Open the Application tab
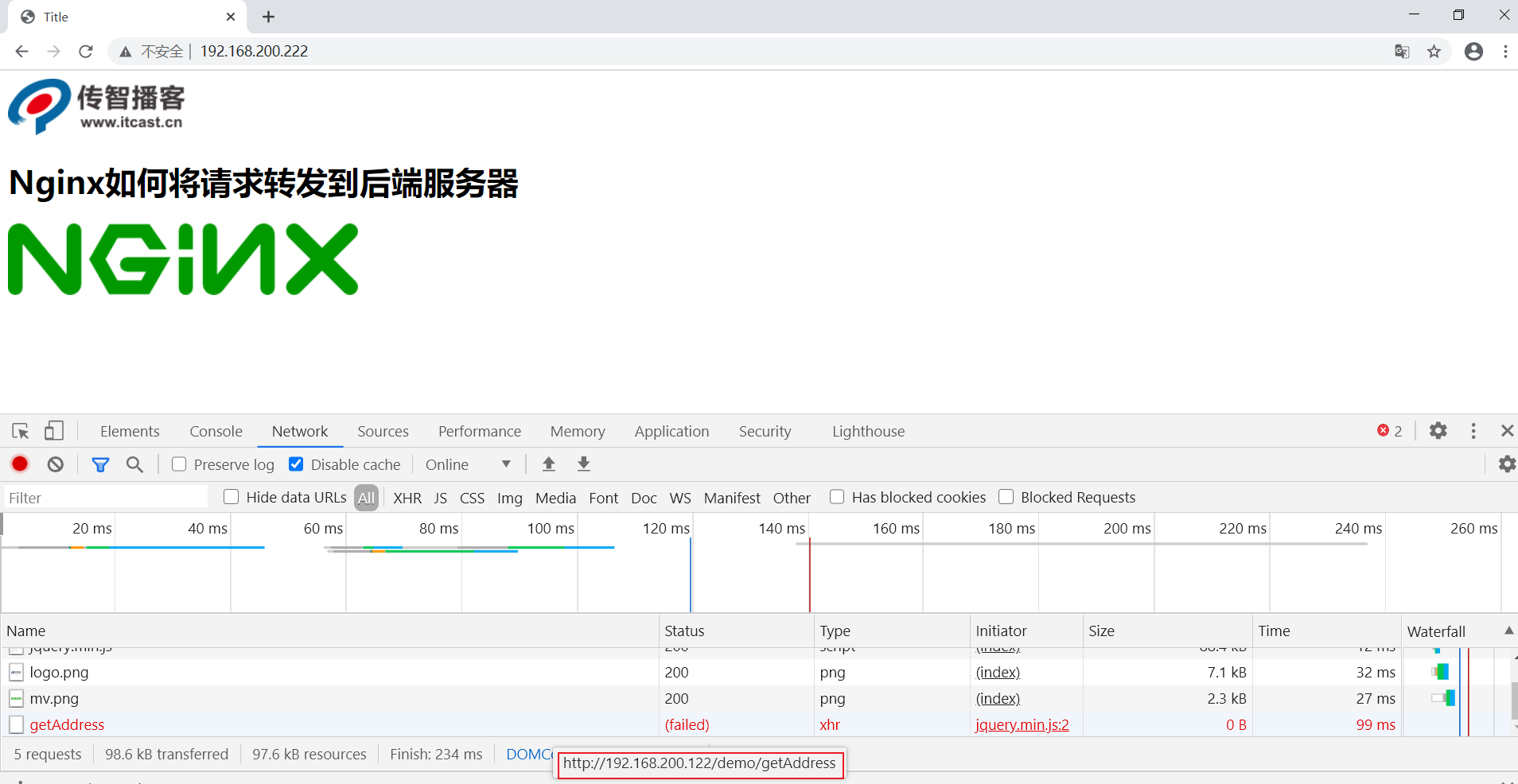This screenshot has height=784, width=1518. tap(671, 431)
